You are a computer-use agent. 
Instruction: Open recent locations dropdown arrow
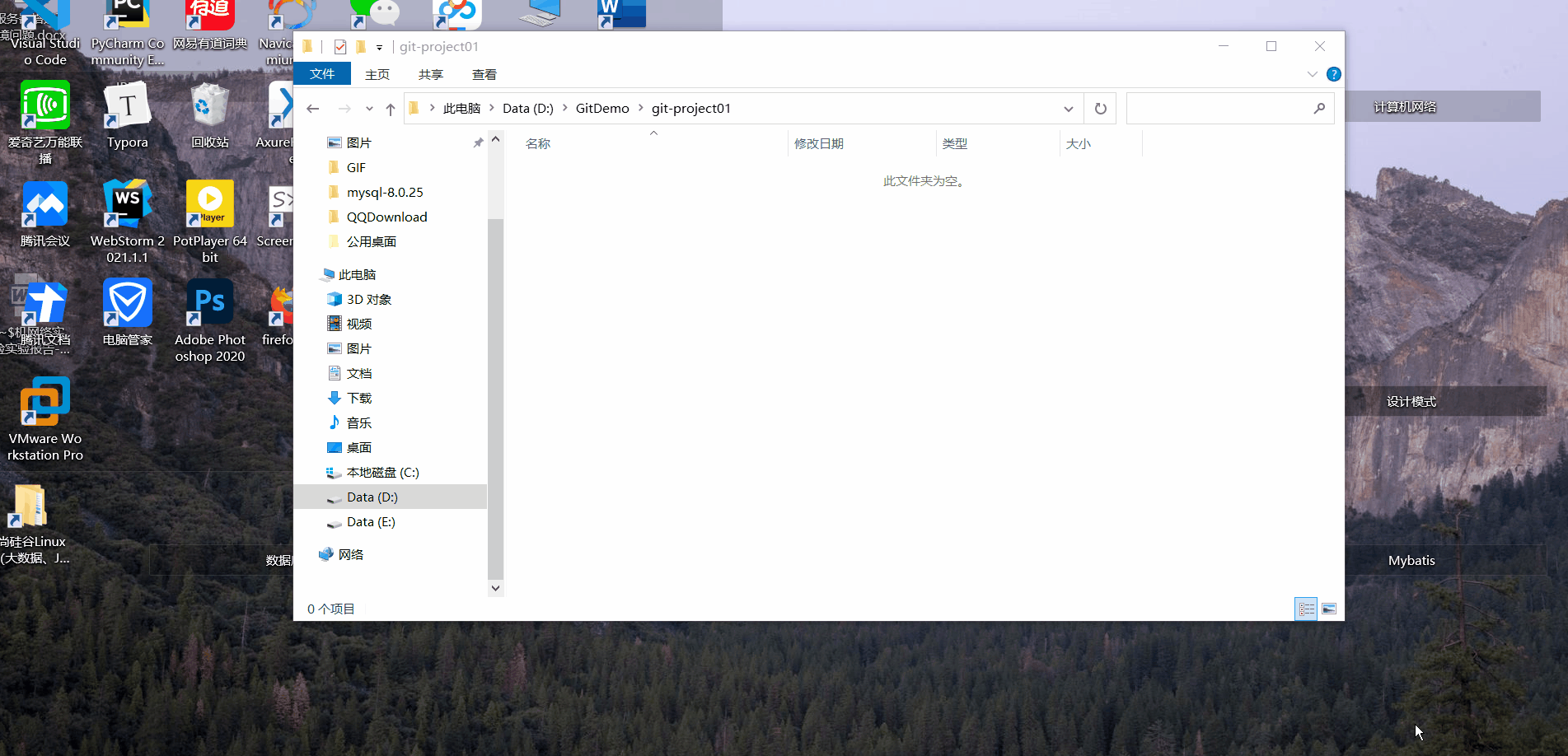tap(369, 109)
